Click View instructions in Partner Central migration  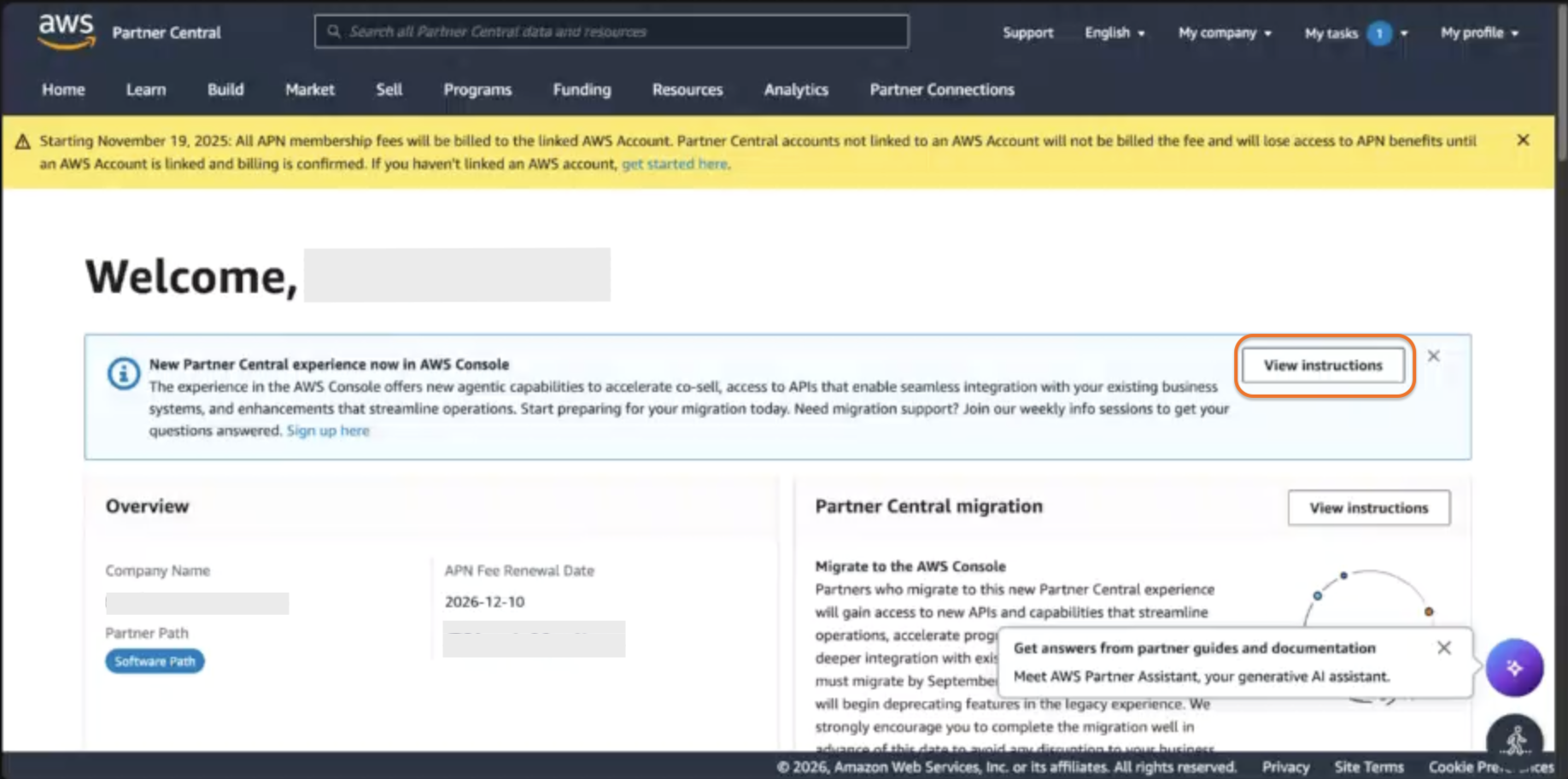click(x=1369, y=507)
